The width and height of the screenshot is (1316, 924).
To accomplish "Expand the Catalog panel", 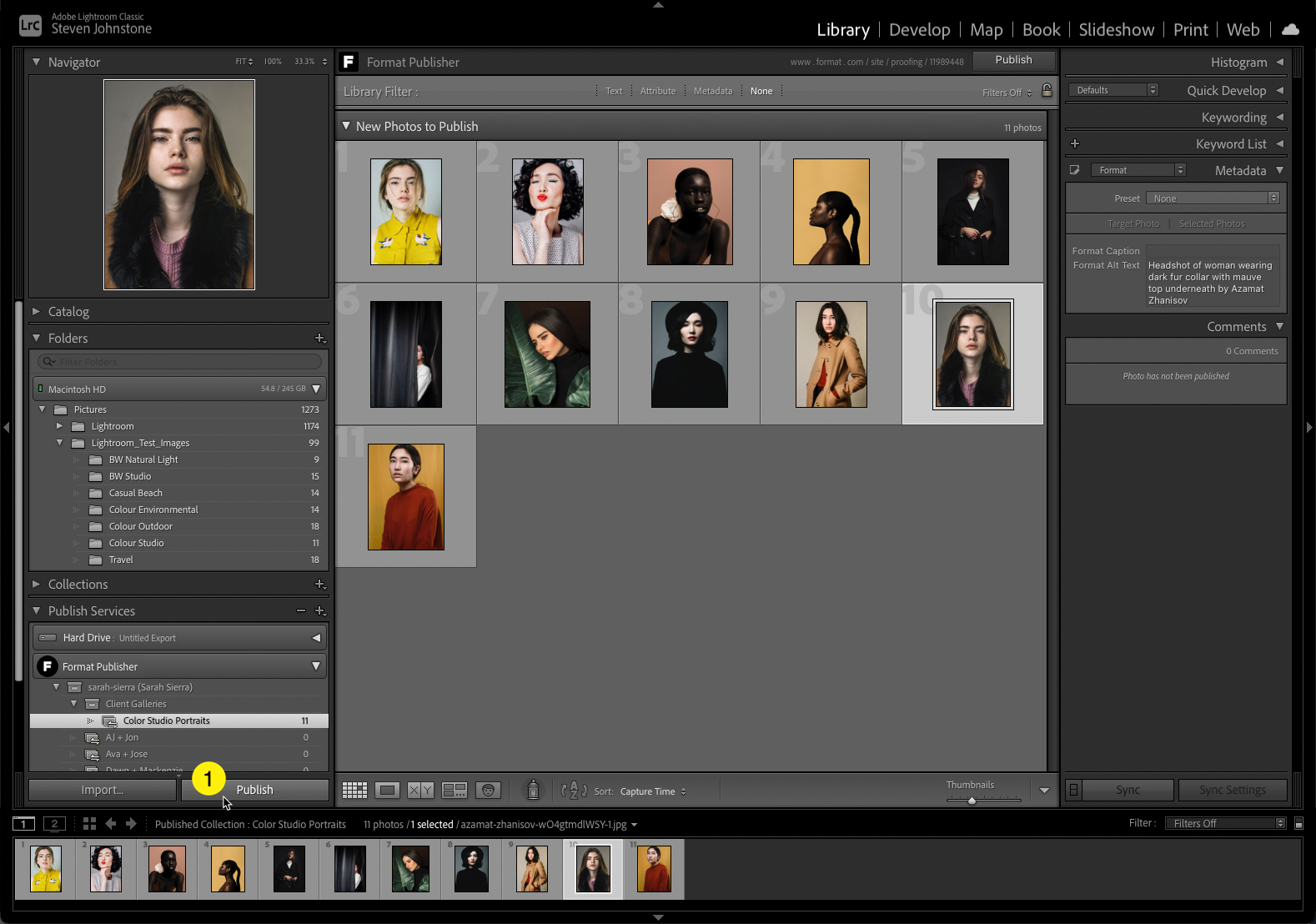I will 68,312.
